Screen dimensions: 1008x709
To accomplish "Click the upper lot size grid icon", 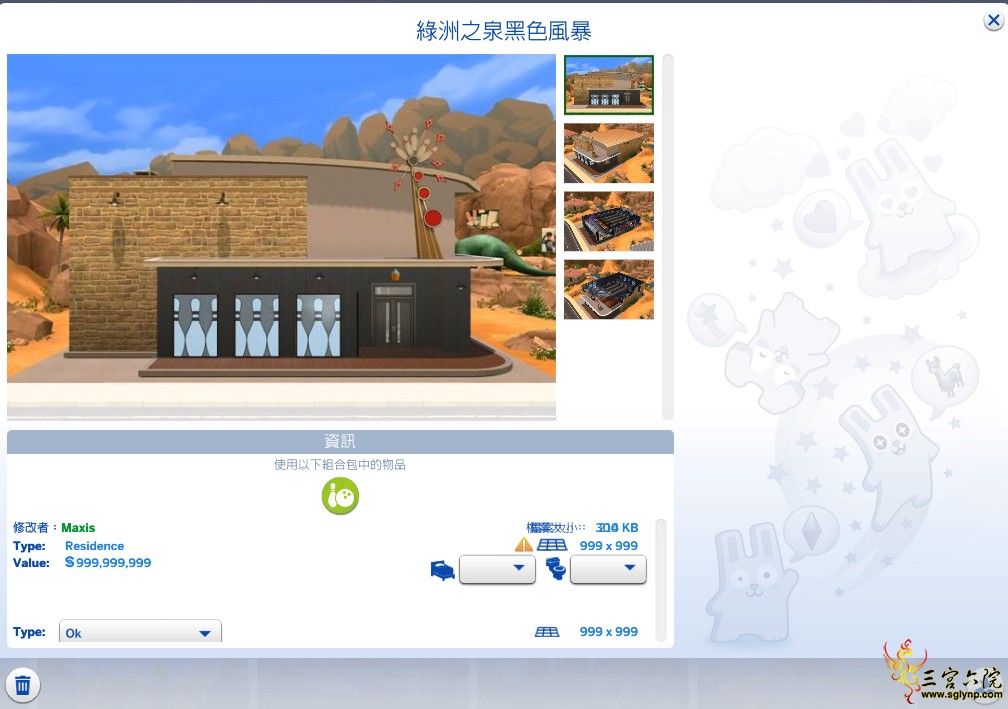I will [x=552, y=545].
